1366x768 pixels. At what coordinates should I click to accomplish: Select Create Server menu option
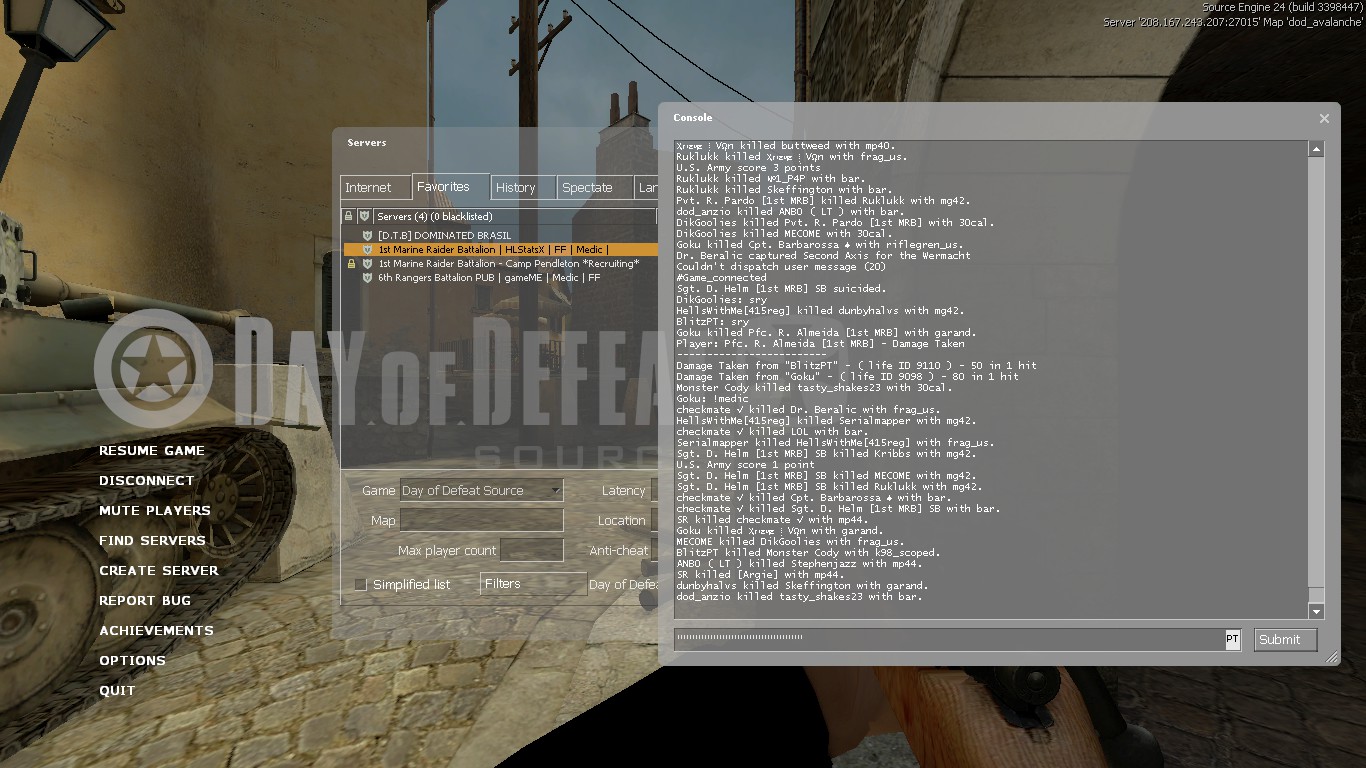tap(159, 571)
